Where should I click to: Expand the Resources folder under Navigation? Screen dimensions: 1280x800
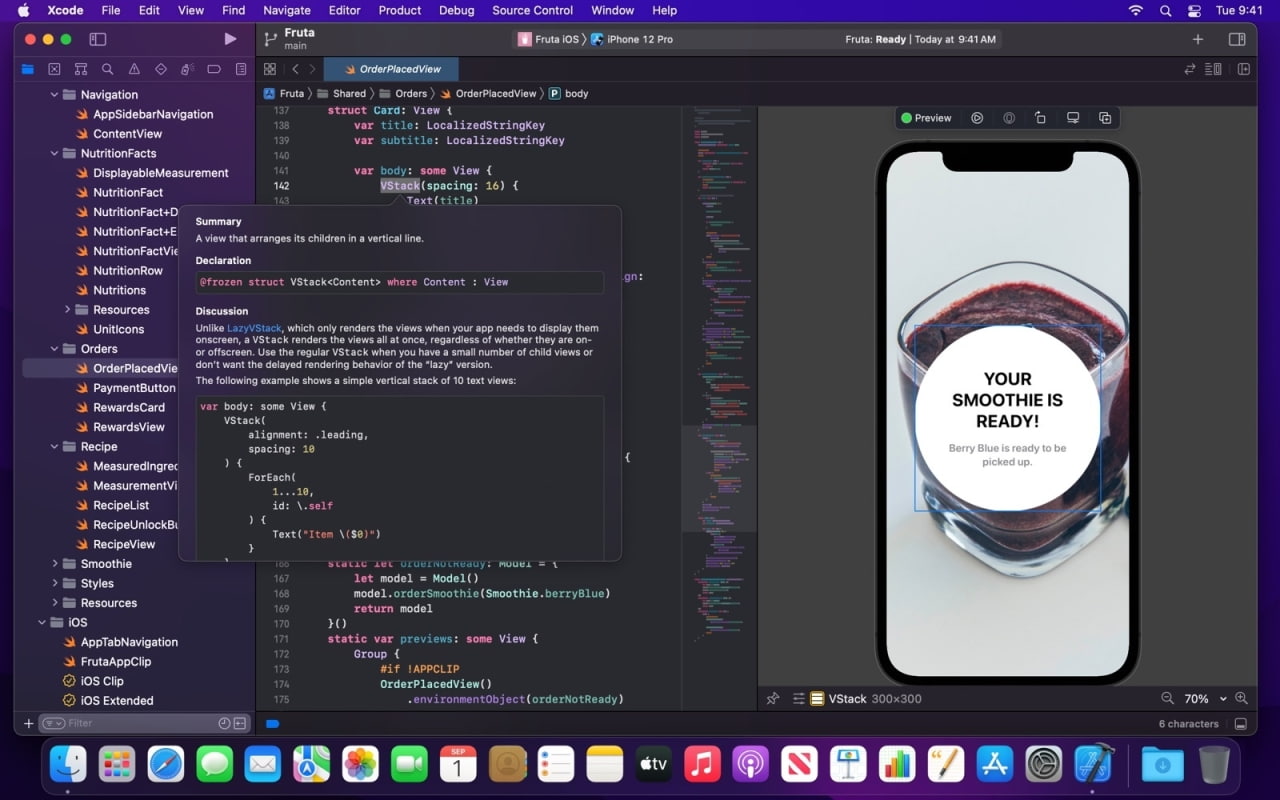(x=70, y=309)
